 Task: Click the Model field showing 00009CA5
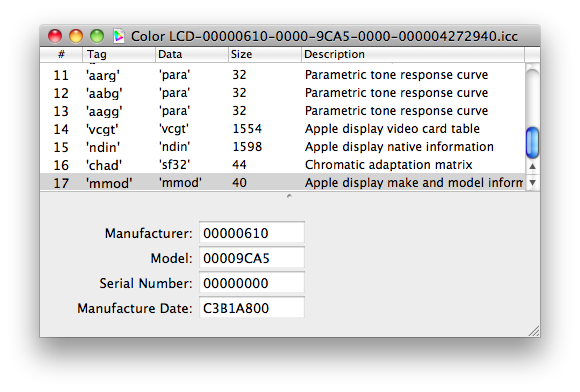[x=252, y=258]
